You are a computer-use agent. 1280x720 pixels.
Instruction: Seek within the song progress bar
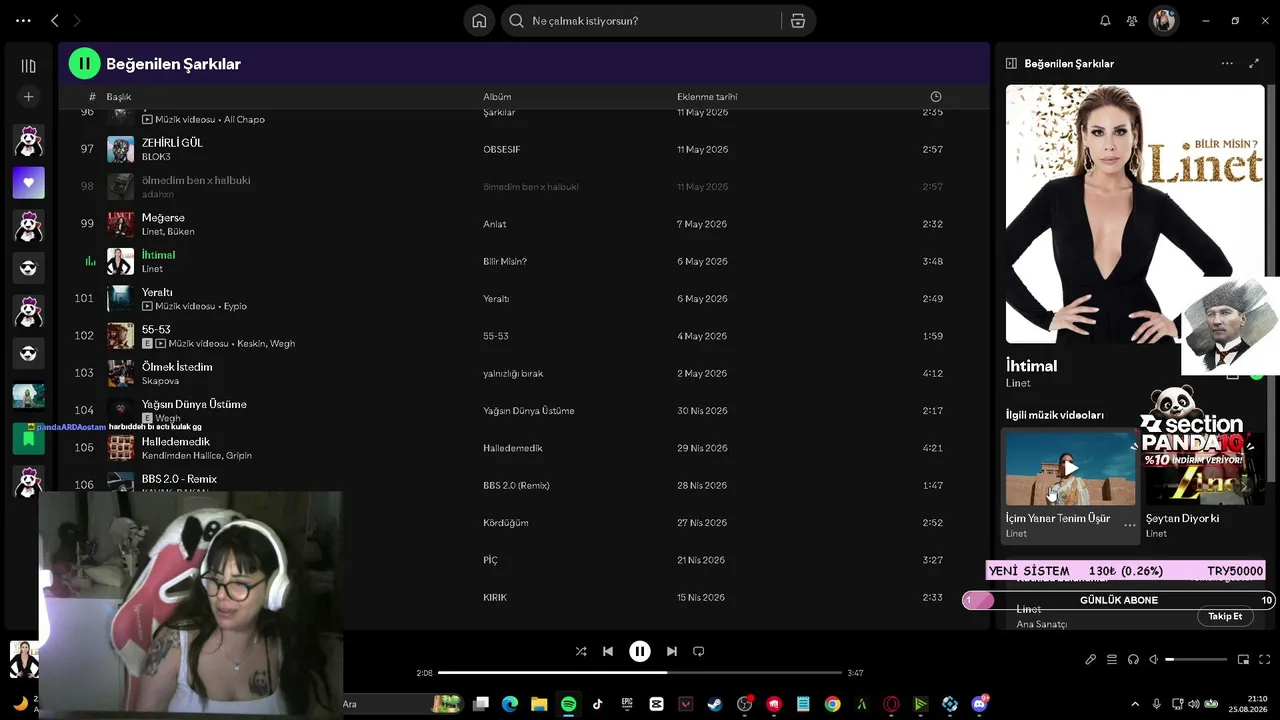tap(640, 673)
